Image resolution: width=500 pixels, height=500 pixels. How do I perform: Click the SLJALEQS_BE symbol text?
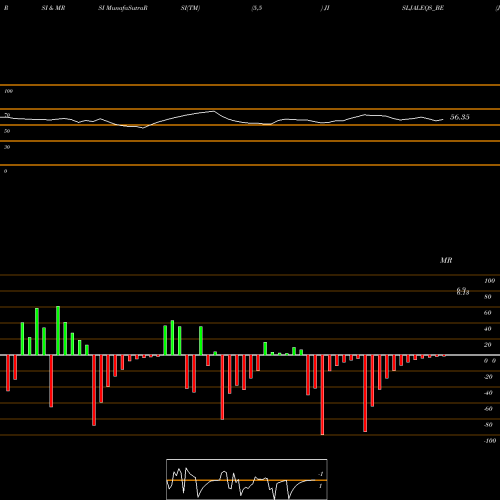tap(423, 8)
